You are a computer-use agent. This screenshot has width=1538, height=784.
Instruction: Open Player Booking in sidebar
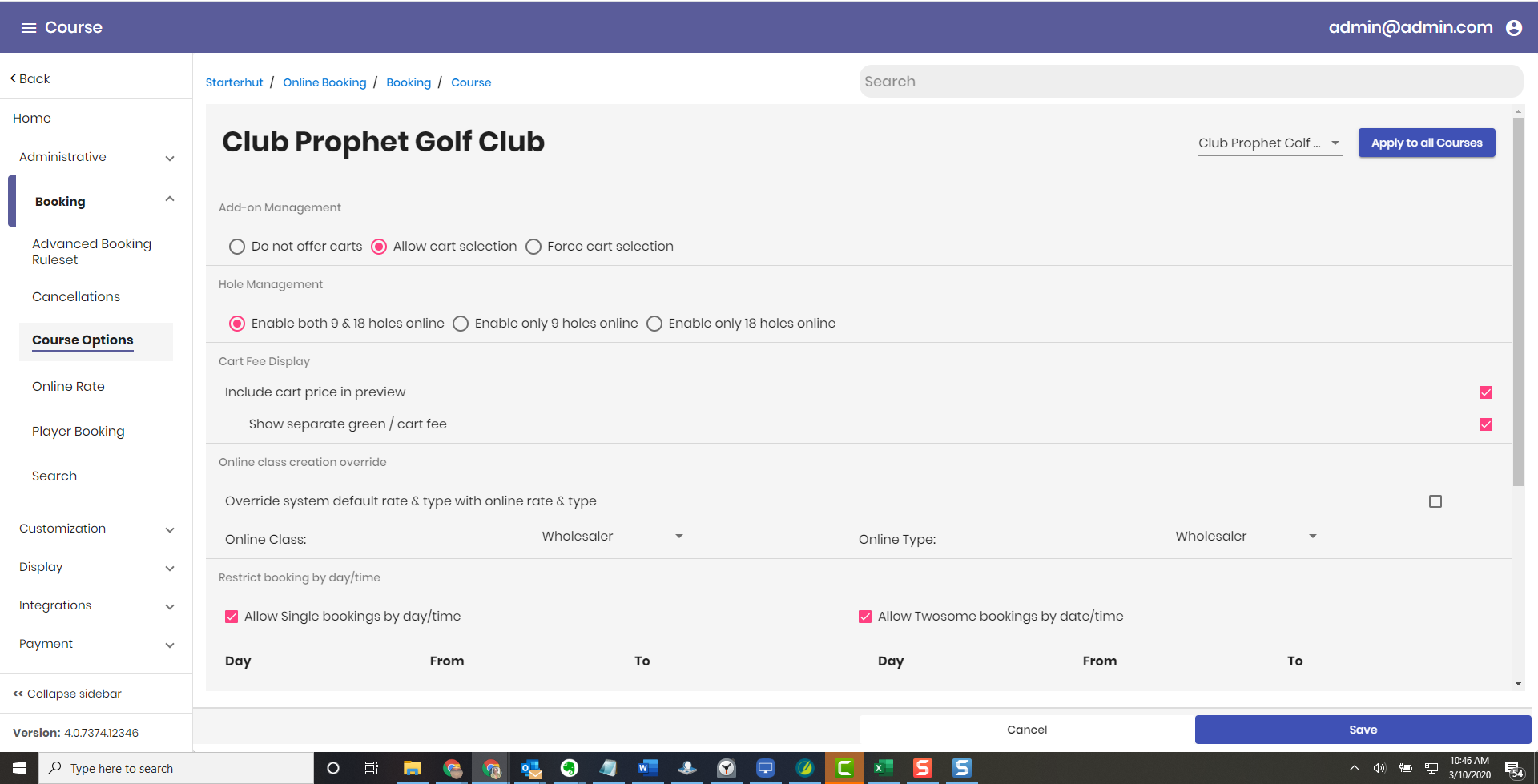point(79,432)
